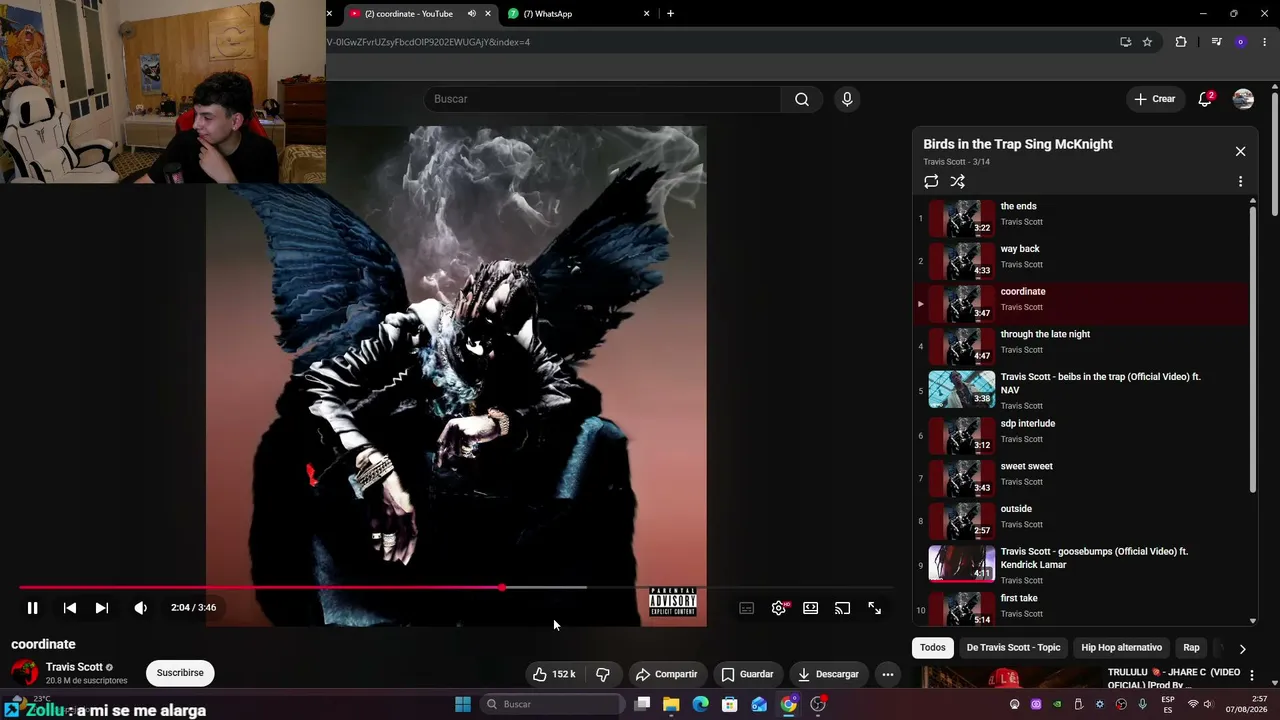This screenshot has width=1280, height=720.
Task: Open the system tray volume icon
Action: pos(1209,704)
